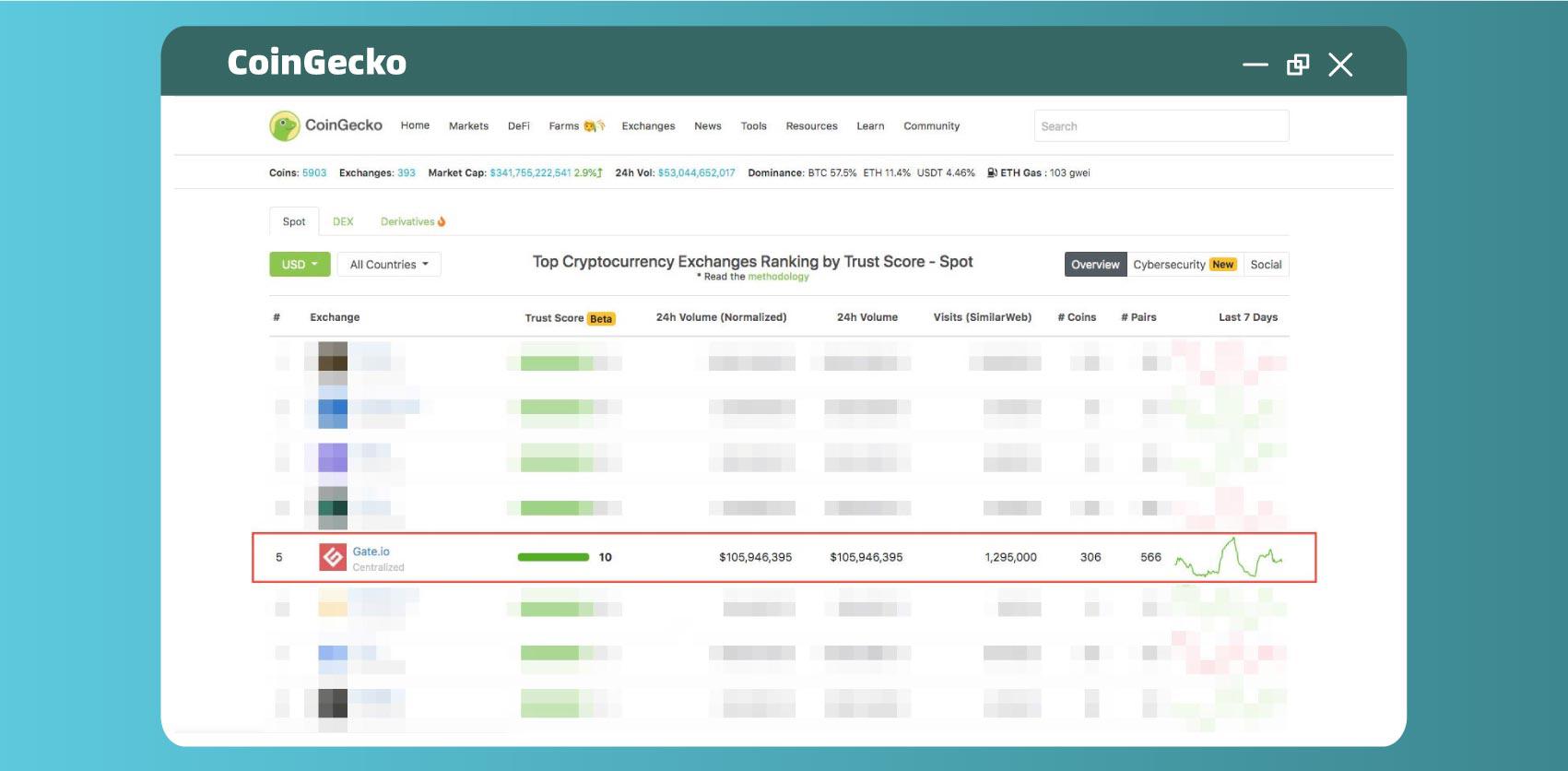Click the # rank column header

pyautogui.click(x=277, y=317)
